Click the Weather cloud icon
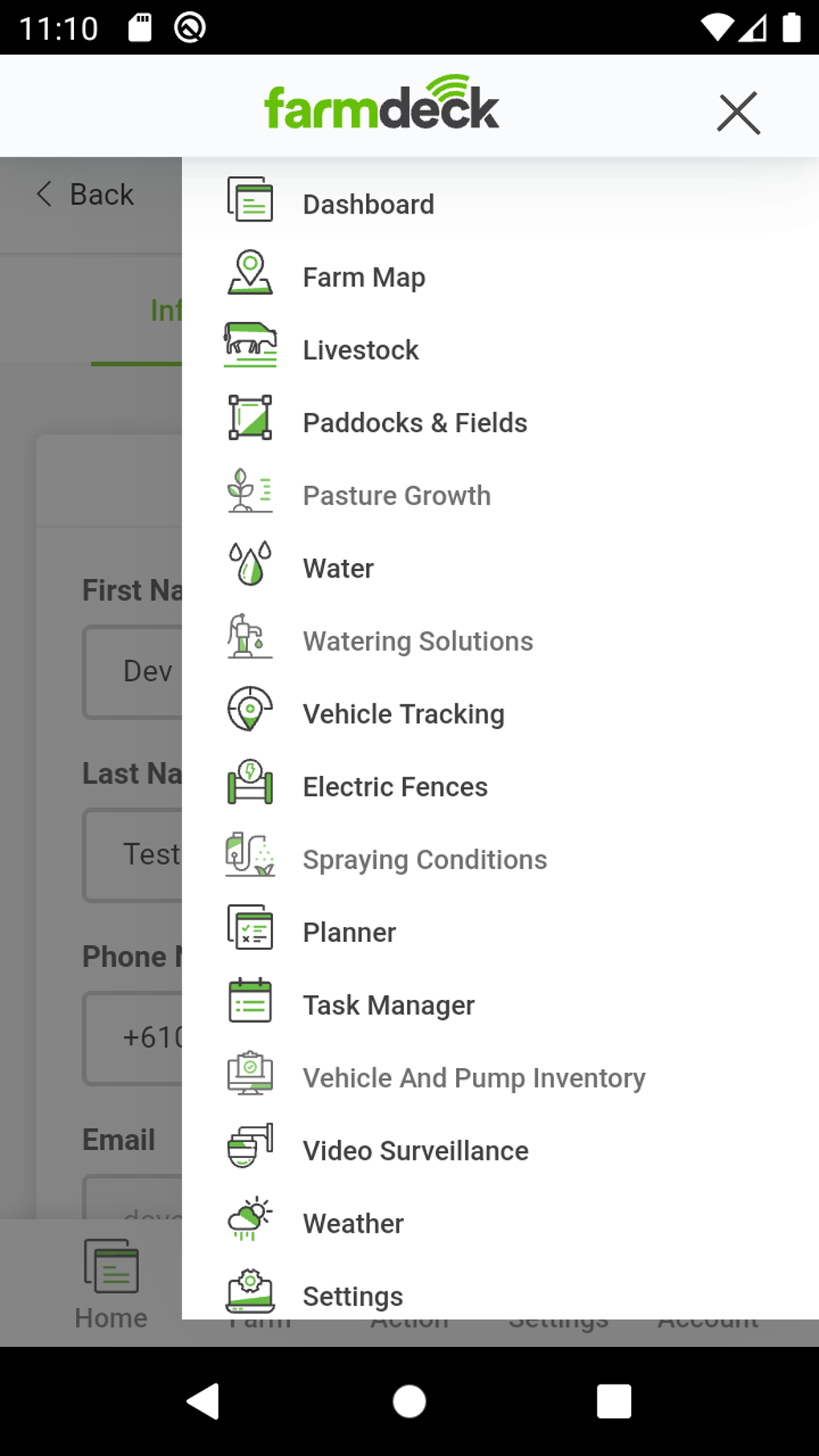The height and width of the screenshot is (1456, 819). pyautogui.click(x=250, y=1219)
